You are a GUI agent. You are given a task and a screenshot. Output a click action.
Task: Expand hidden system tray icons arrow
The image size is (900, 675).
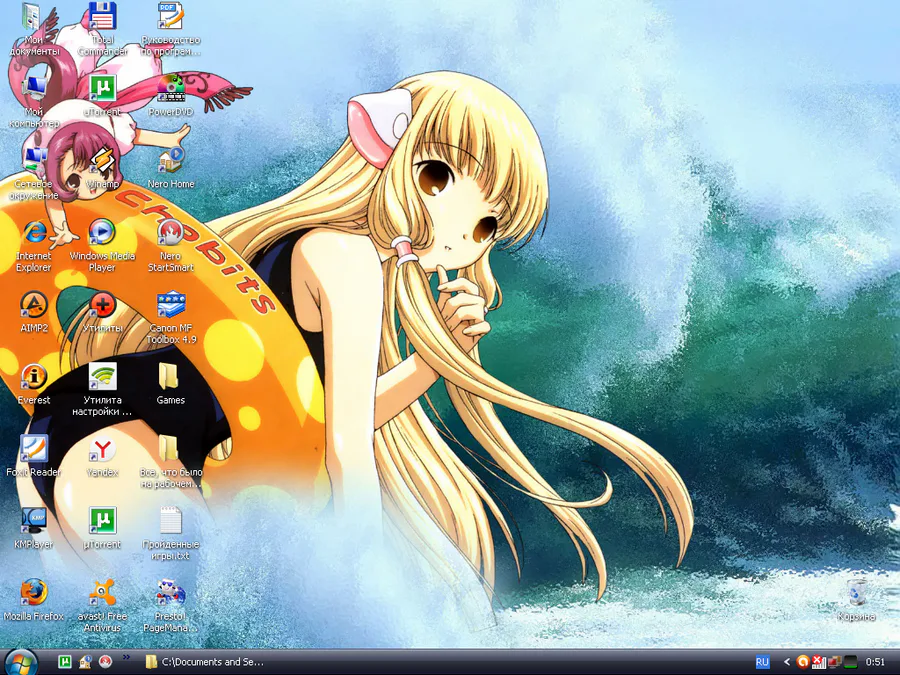point(787,662)
